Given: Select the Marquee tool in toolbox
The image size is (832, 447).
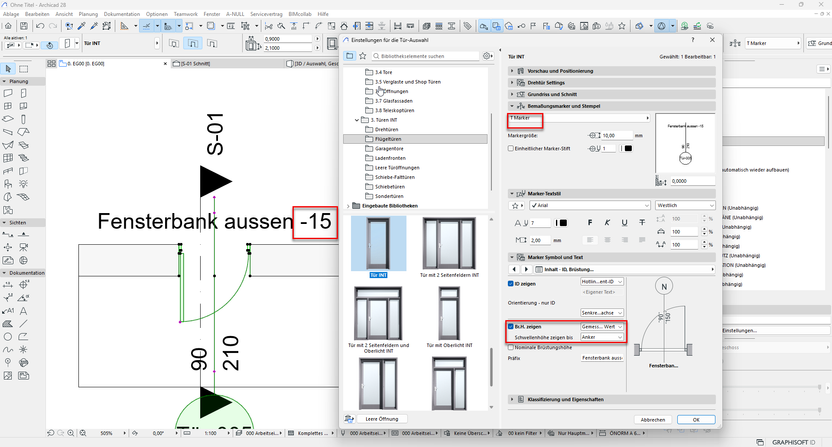Looking at the screenshot, I should 23,69.
